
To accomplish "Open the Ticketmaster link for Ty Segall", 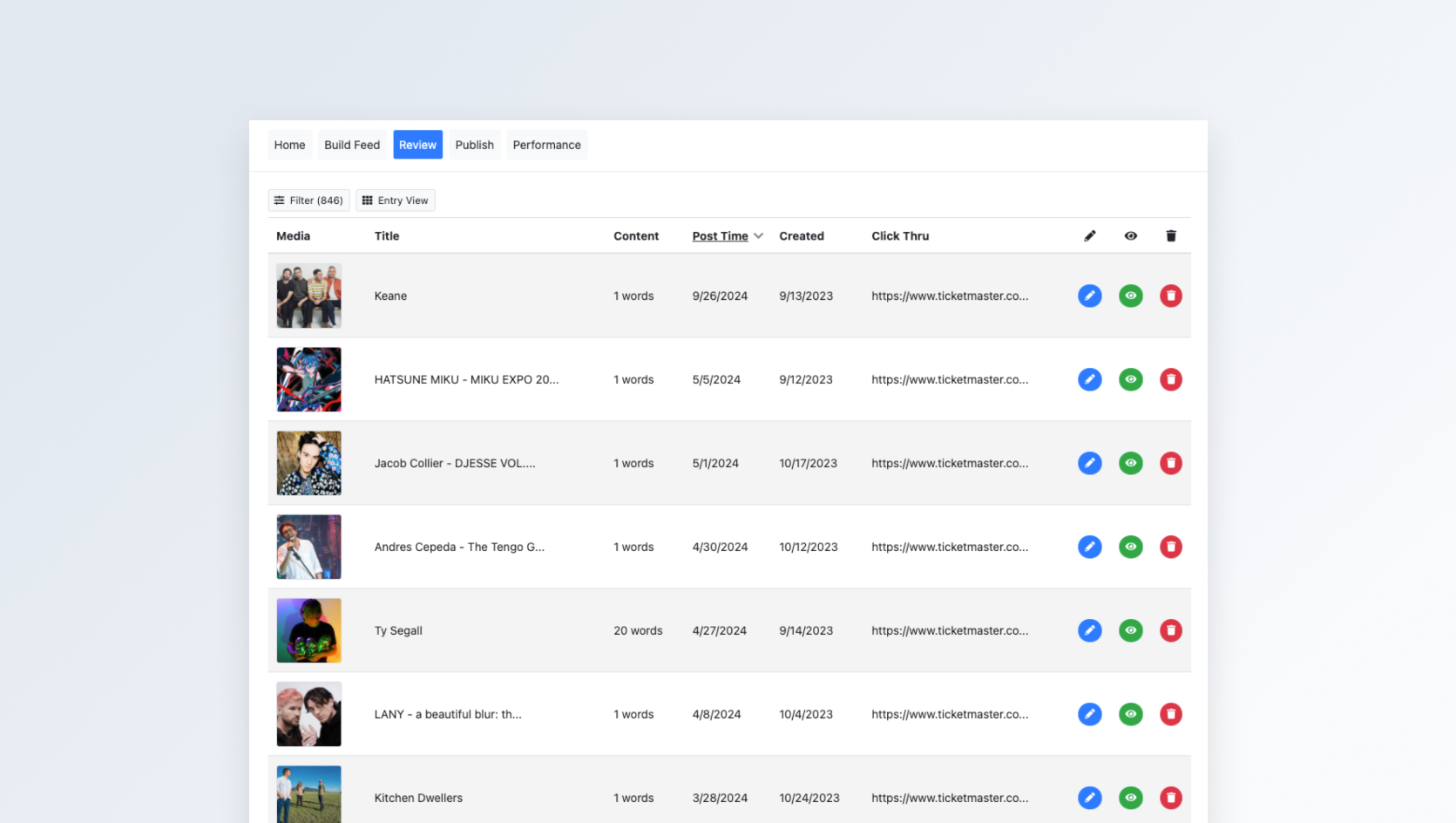I will click(x=950, y=630).
